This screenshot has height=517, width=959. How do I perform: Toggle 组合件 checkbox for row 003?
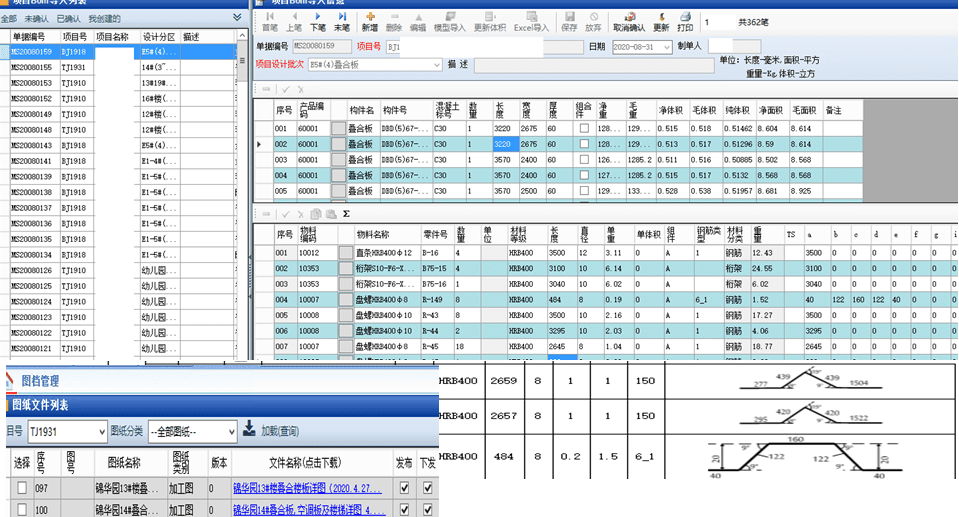(x=584, y=160)
